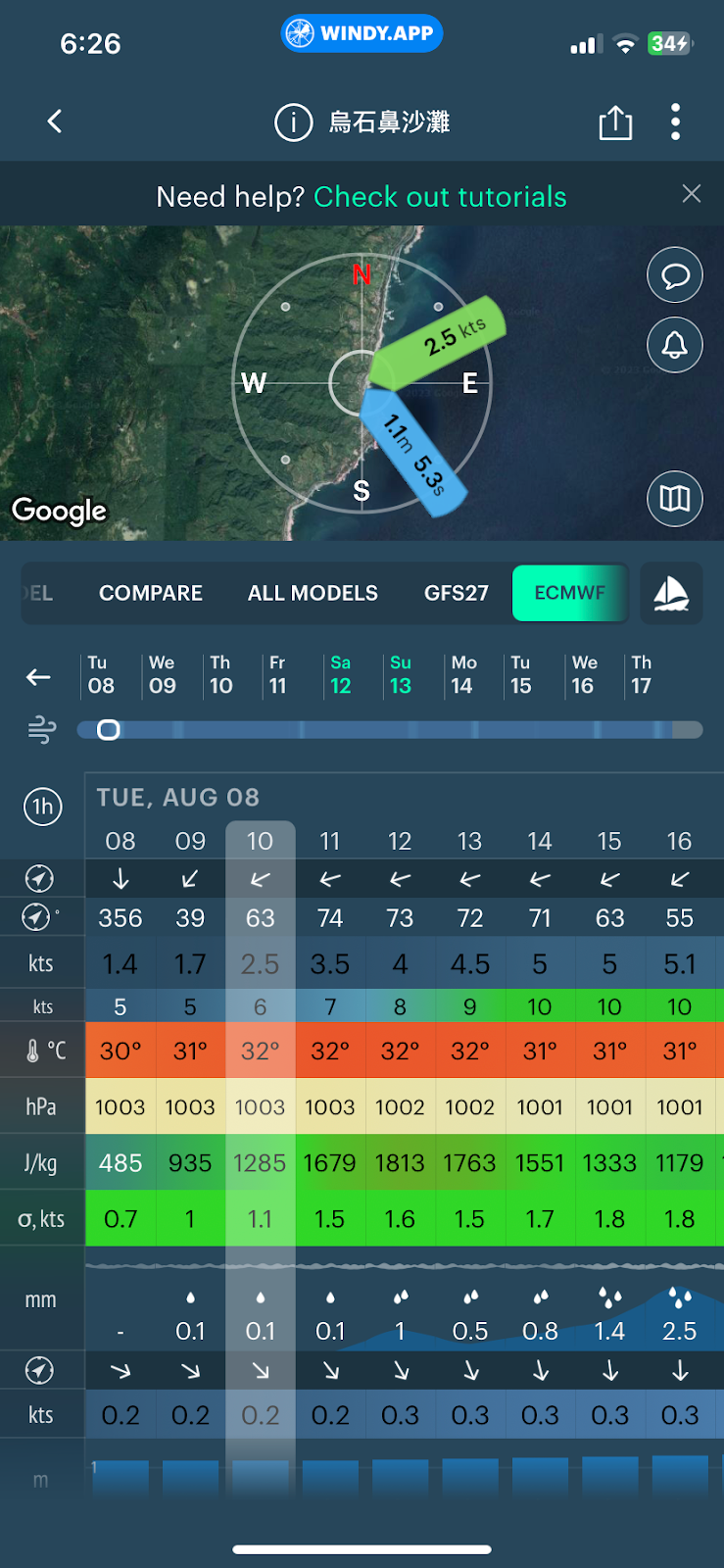Click the Check out tutorials link
724x1568 pixels.
(x=440, y=197)
